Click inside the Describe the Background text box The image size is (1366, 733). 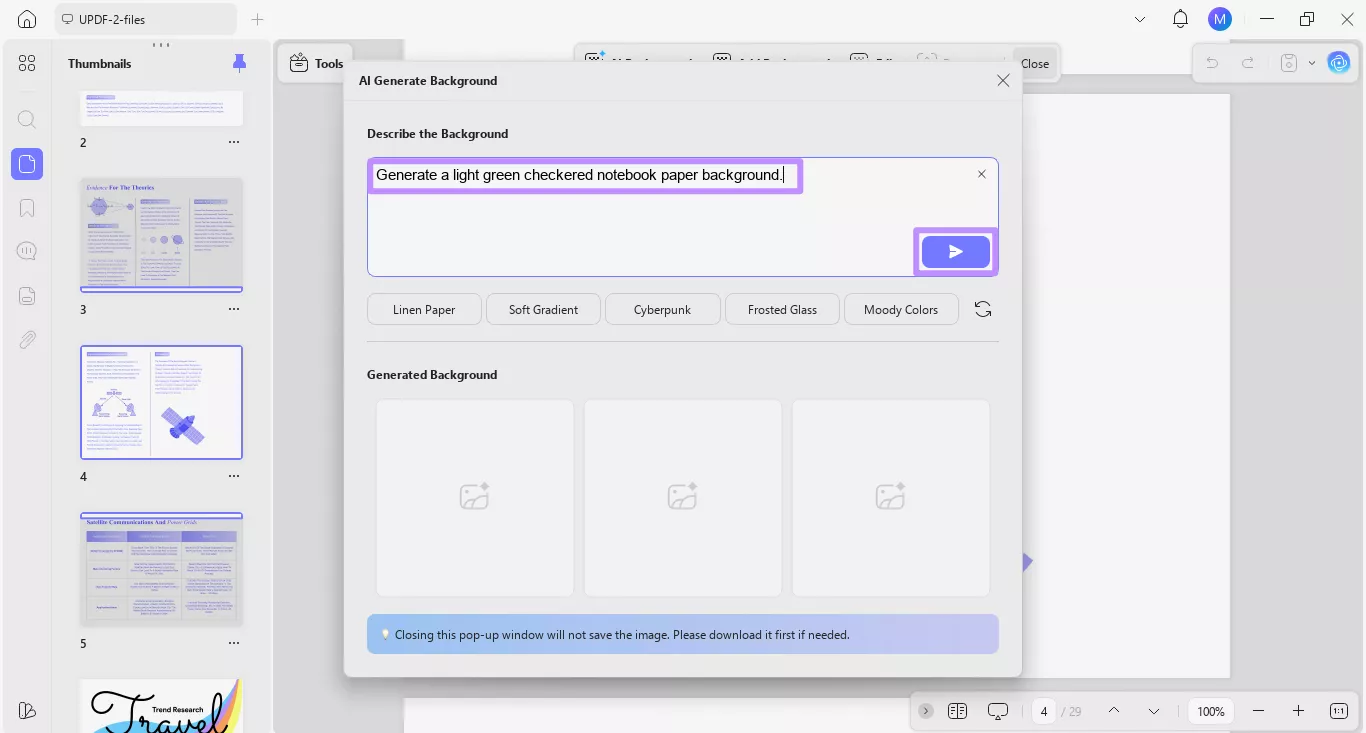coord(682,217)
